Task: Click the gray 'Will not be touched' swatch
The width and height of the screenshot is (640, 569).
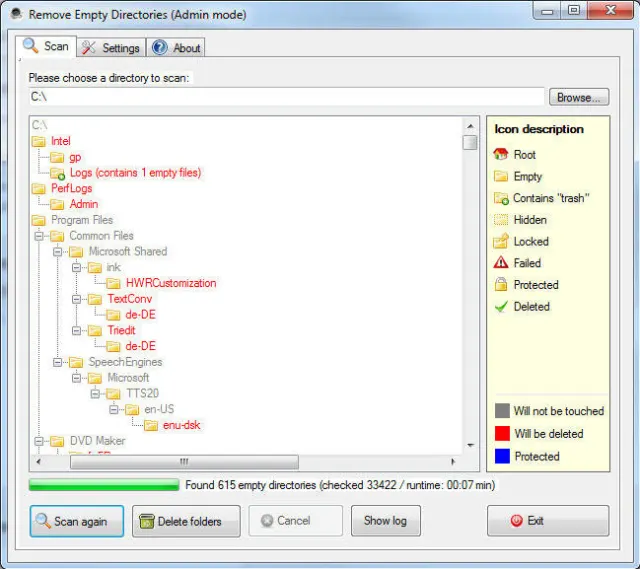Action: coord(502,411)
